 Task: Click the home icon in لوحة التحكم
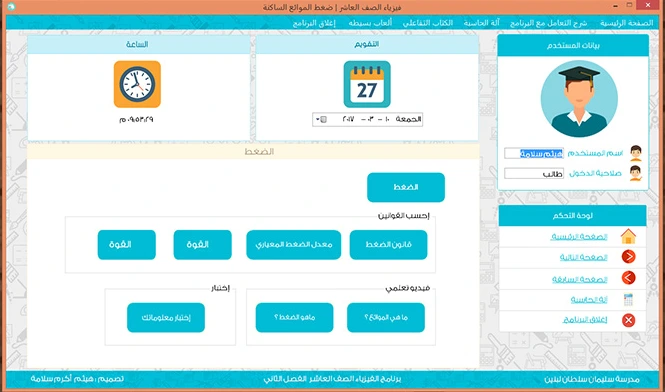628,236
